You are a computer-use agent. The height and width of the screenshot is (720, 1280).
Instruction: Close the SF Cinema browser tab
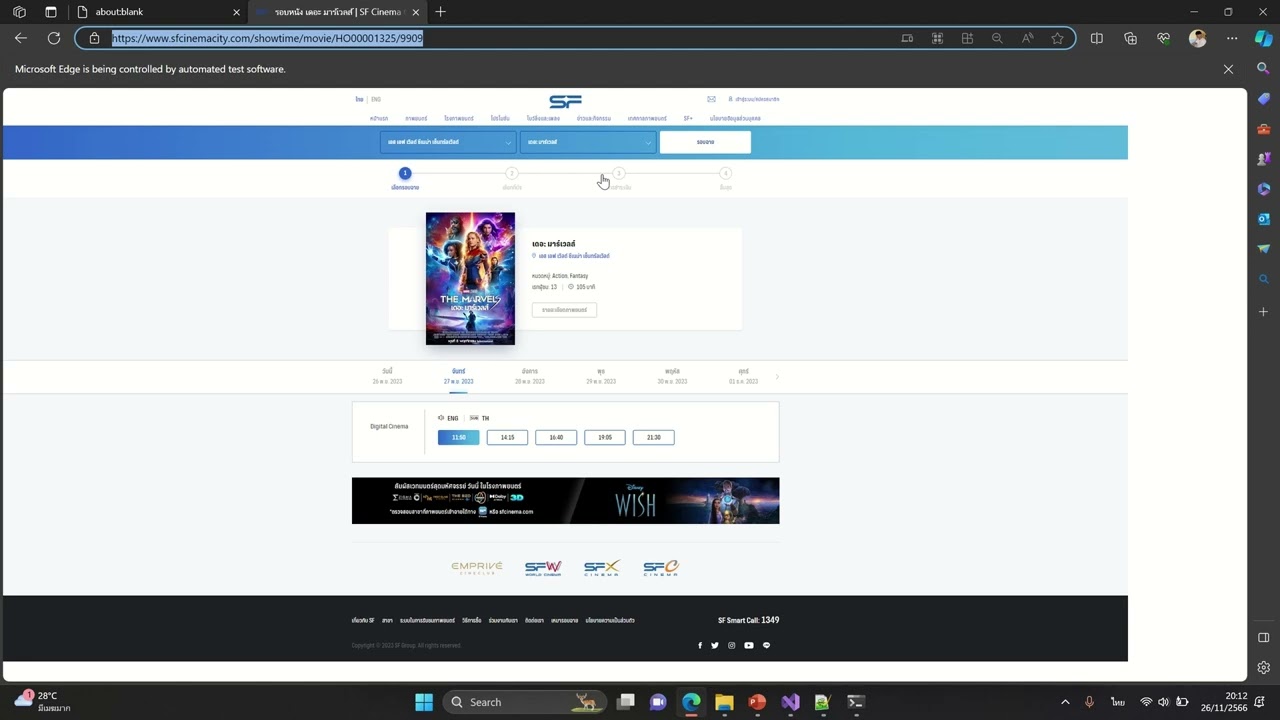click(415, 12)
